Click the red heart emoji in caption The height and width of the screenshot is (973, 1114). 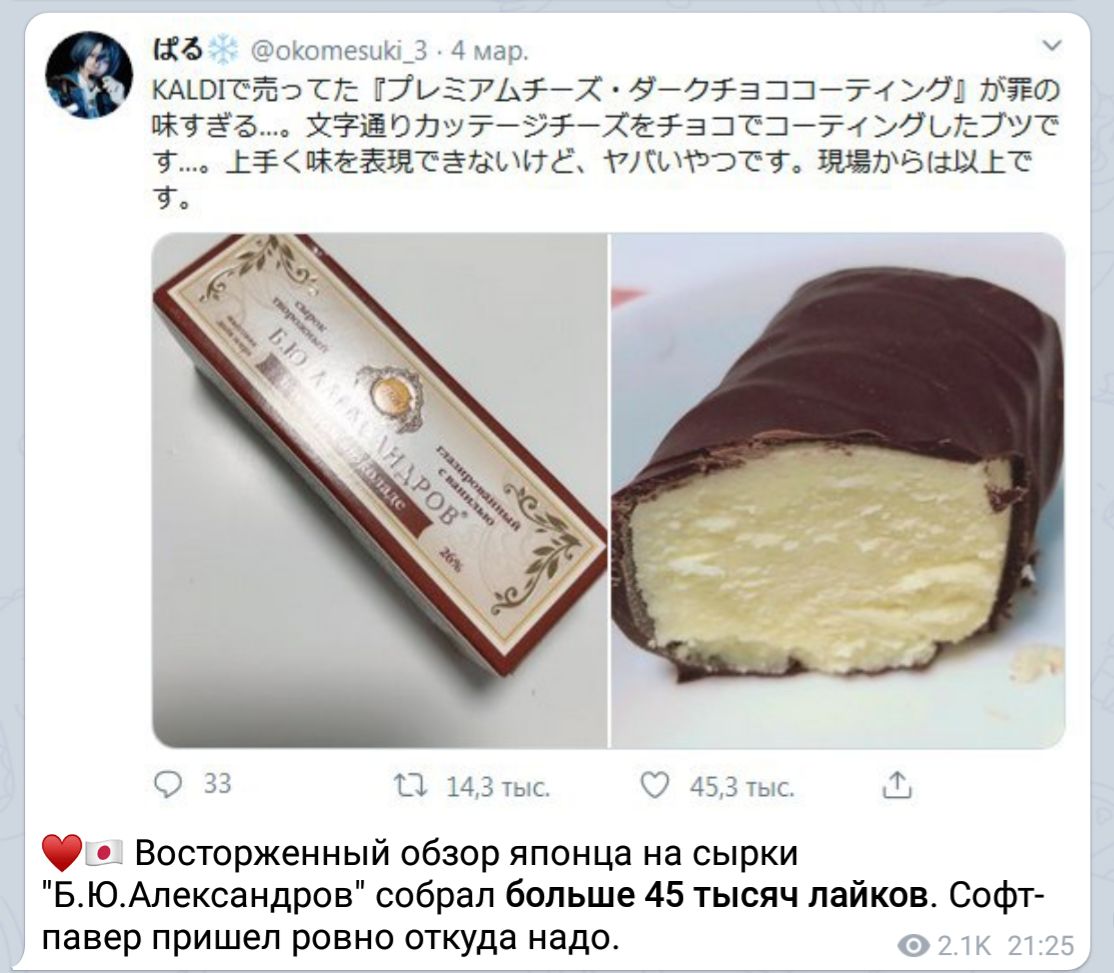62,853
